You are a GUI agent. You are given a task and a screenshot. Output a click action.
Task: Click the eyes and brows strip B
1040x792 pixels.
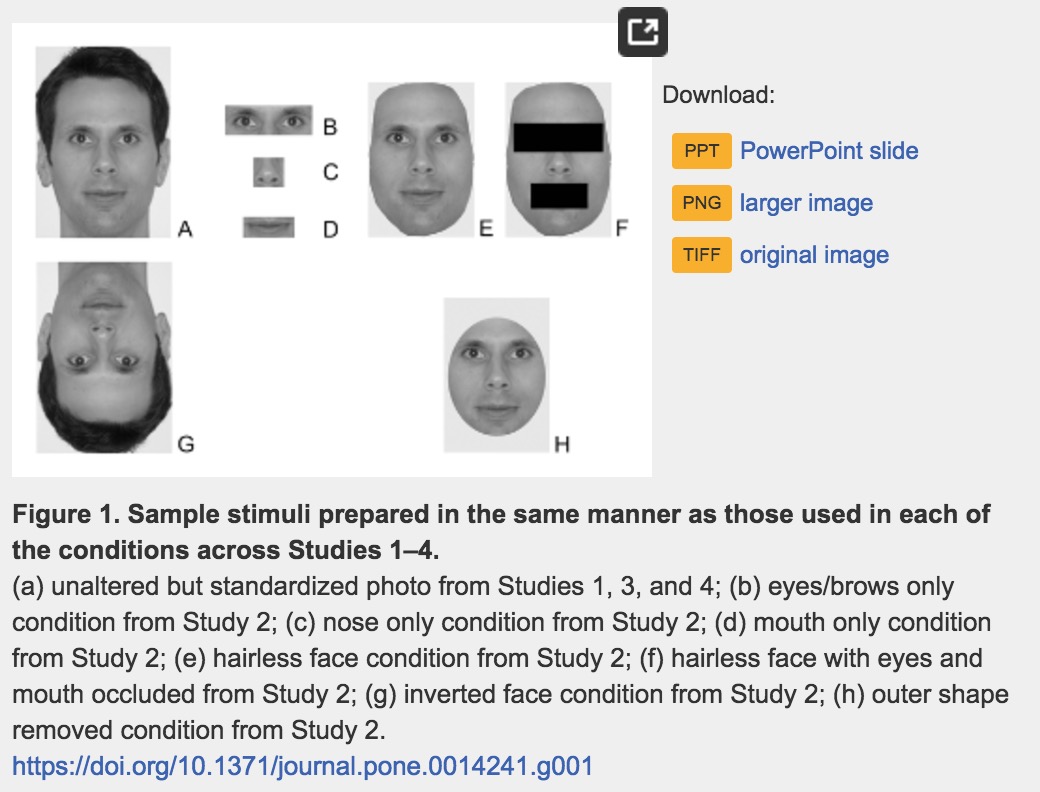267,121
